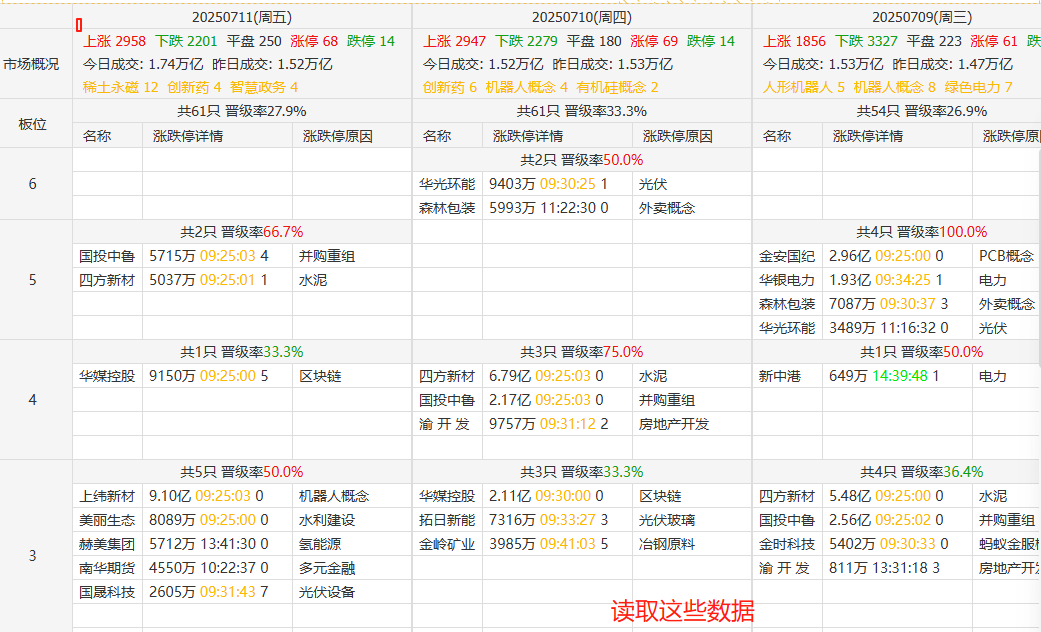Click 涨跌停原因 column header under 20250711
The width and height of the screenshot is (1041, 632).
click(338, 136)
